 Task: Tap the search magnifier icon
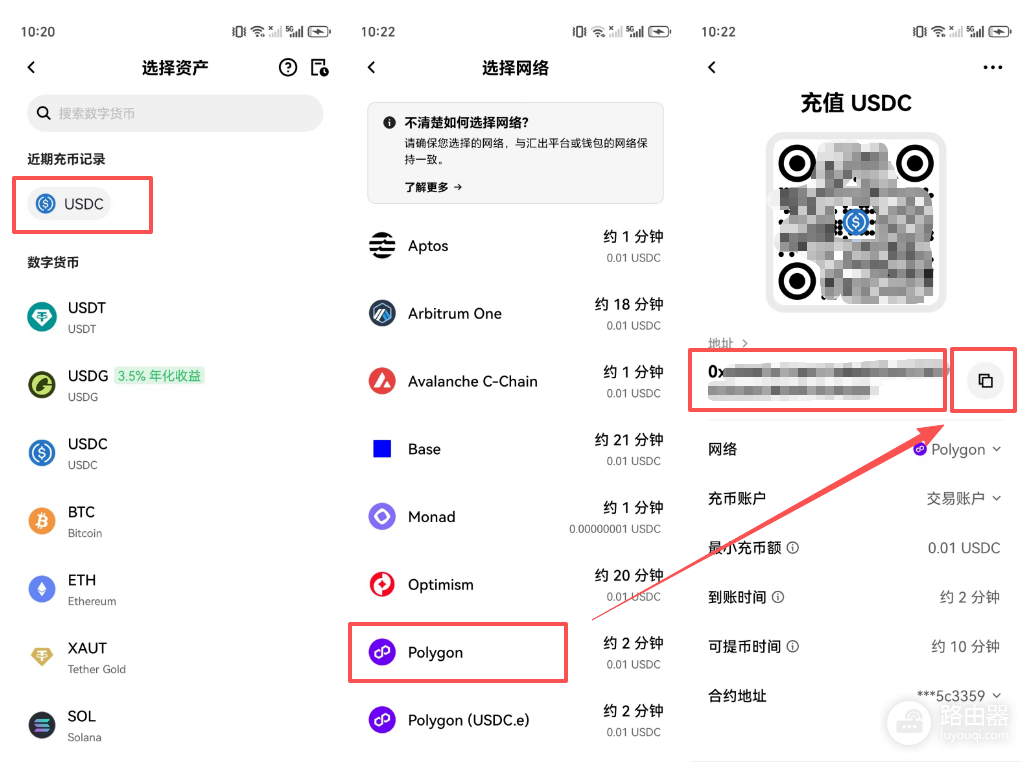[x=44, y=113]
